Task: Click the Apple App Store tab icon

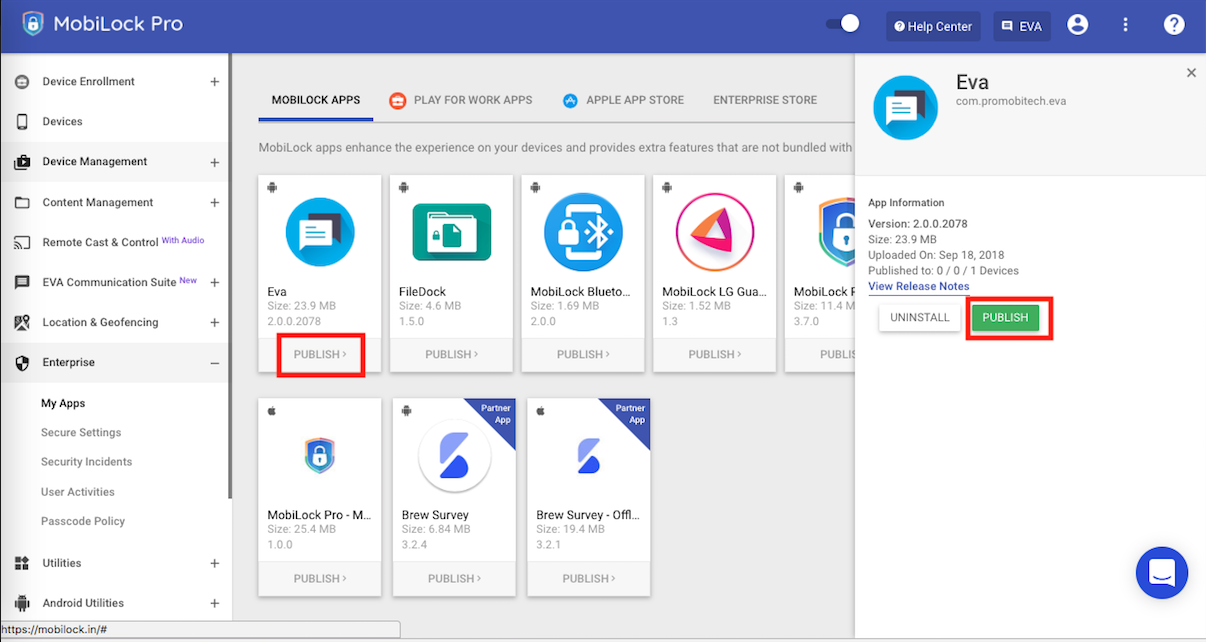Action: pyautogui.click(x=570, y=100)
